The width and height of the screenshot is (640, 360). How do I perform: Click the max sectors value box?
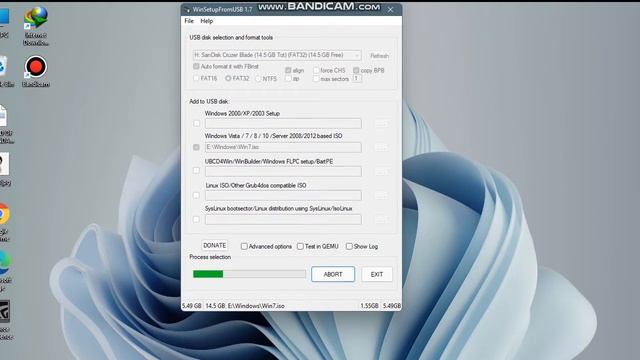tap(357, 78)
